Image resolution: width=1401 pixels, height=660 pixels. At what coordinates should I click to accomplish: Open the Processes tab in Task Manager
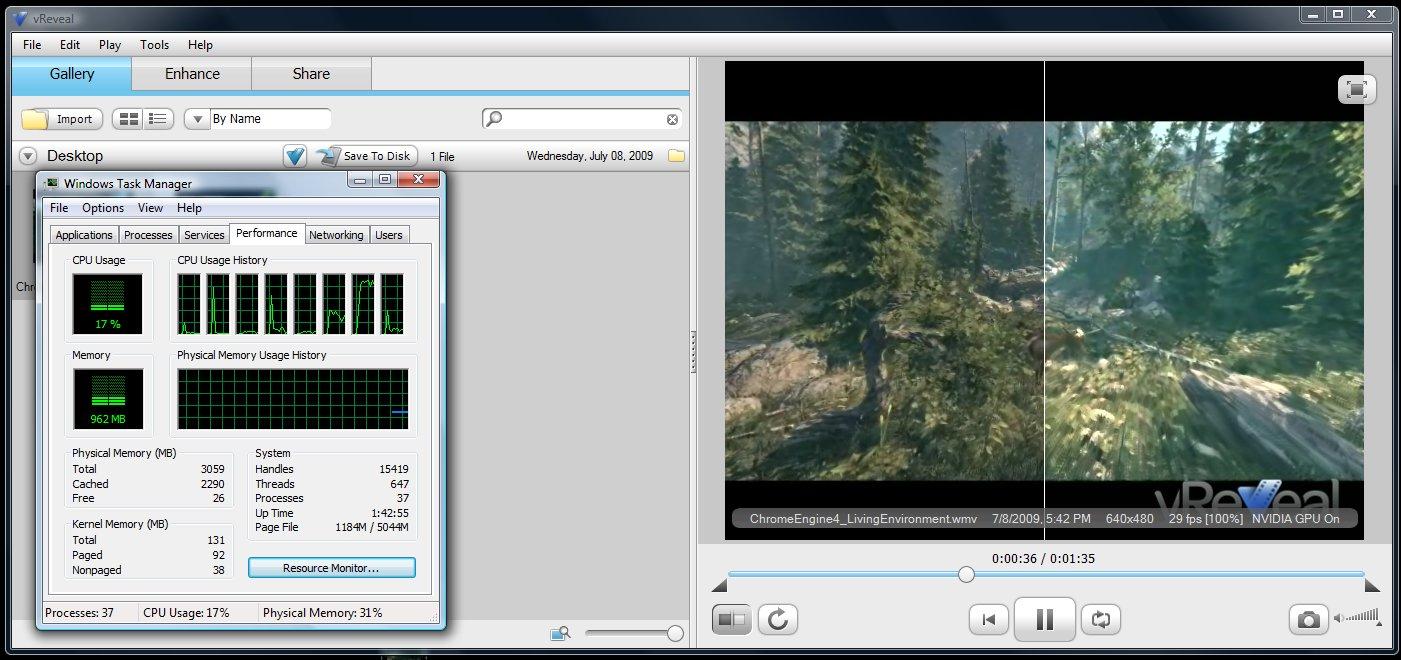[148, 235]
